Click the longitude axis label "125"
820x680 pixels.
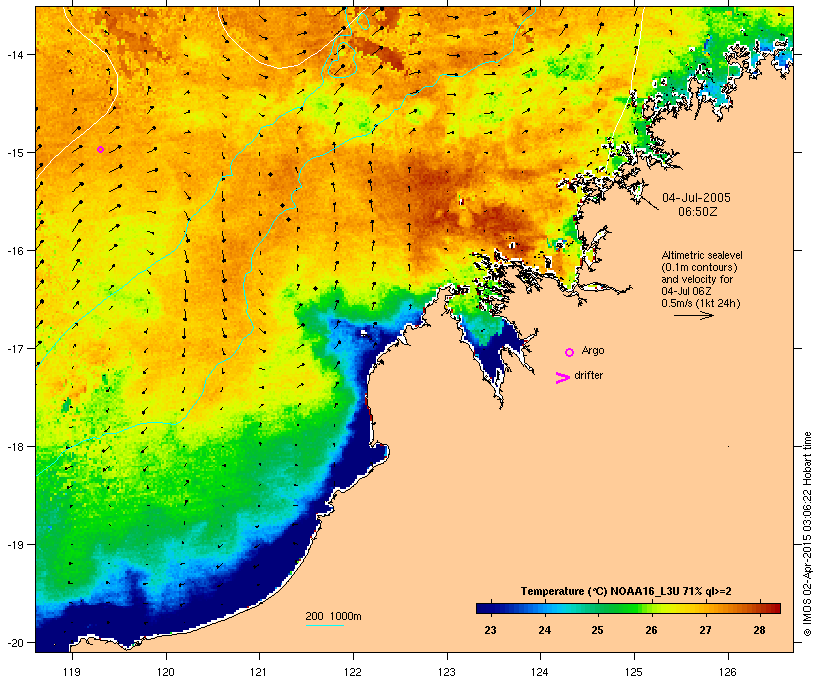(x=634, y=672)
